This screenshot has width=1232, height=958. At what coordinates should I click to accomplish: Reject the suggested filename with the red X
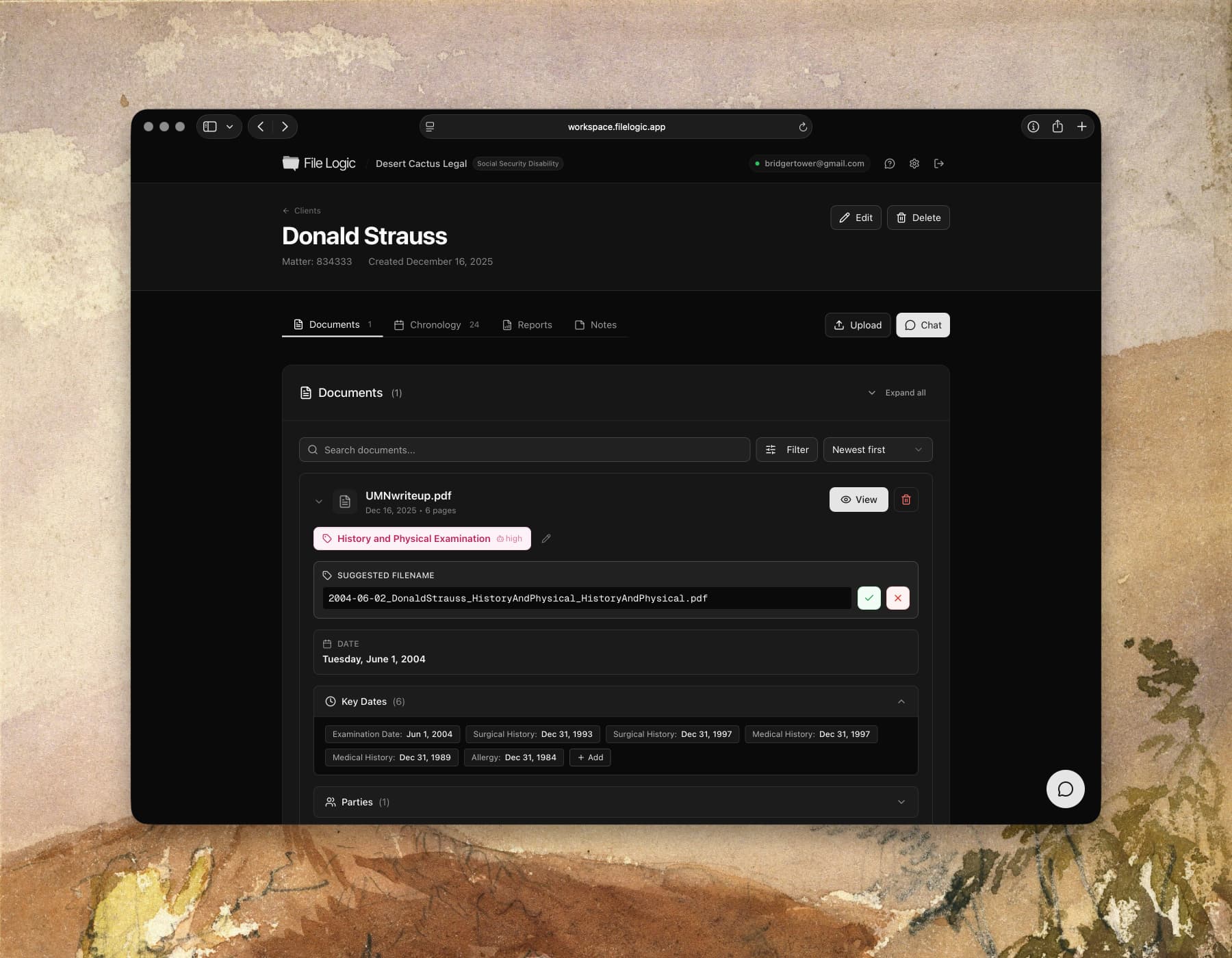(897, 597)
